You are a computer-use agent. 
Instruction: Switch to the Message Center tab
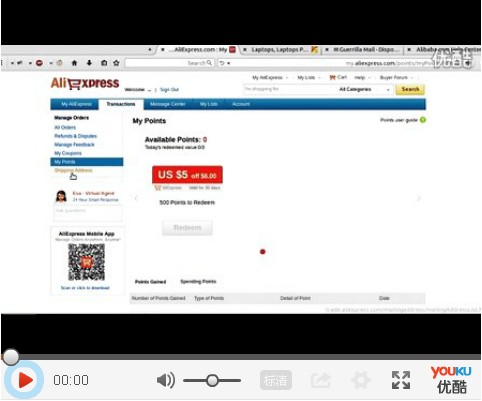168,104
